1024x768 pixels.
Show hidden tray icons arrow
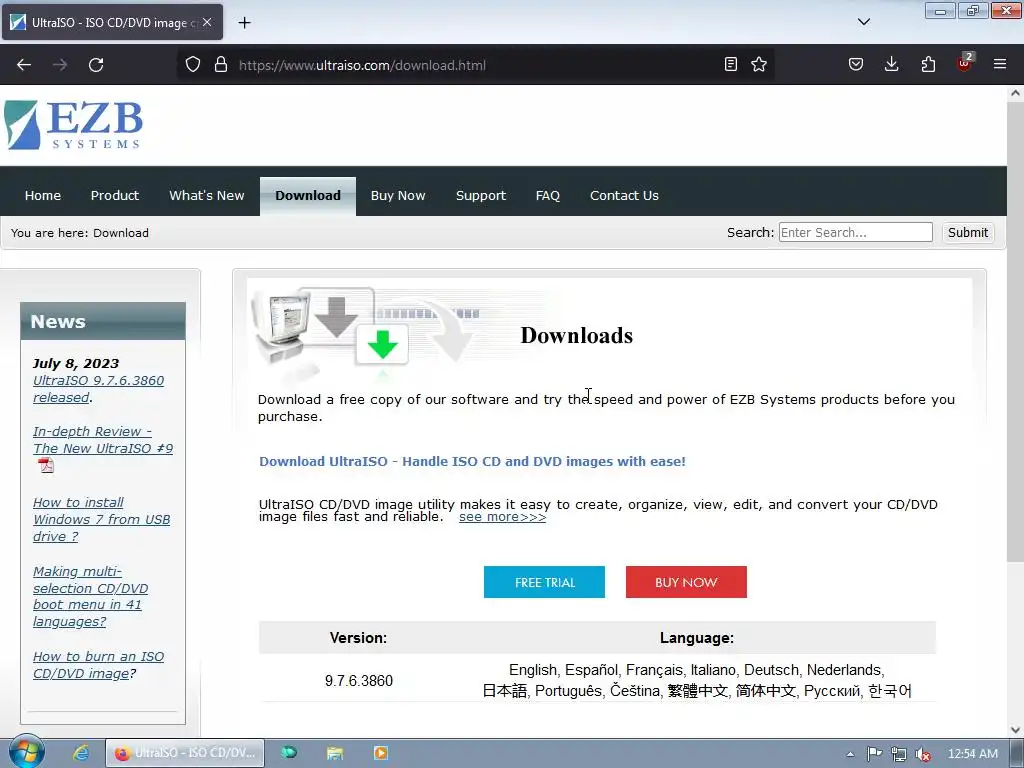coord(850,754)
